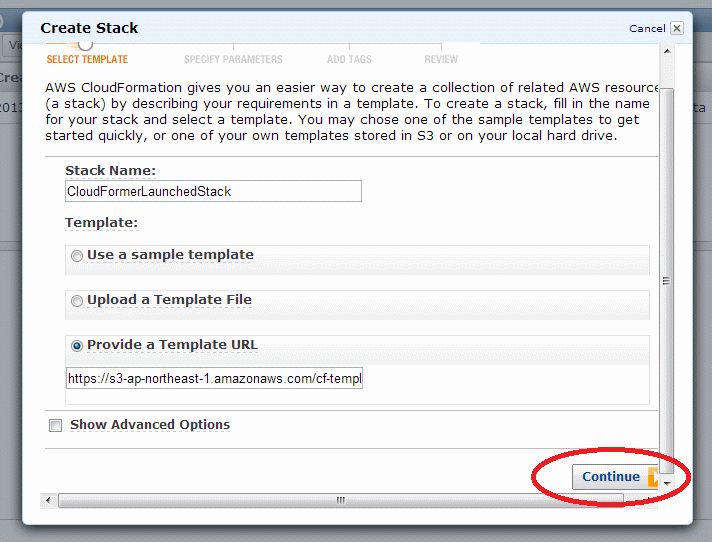The image size is (712, 542).
Task: Switch to the Add Tags step
Action: pyautogui.click(x=349, y=59)
